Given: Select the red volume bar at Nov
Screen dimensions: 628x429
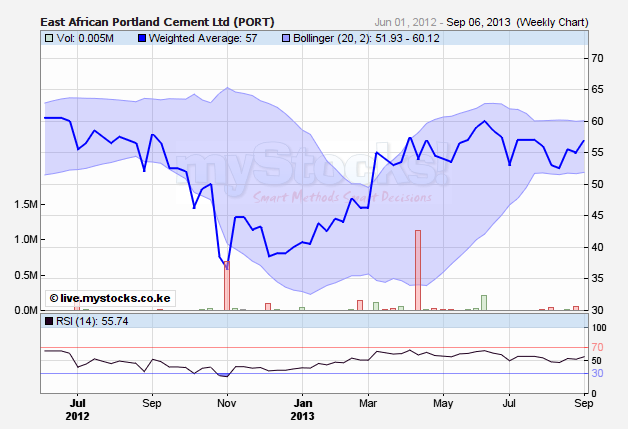Looking at the screenshot, I should (x=227, y=286).
